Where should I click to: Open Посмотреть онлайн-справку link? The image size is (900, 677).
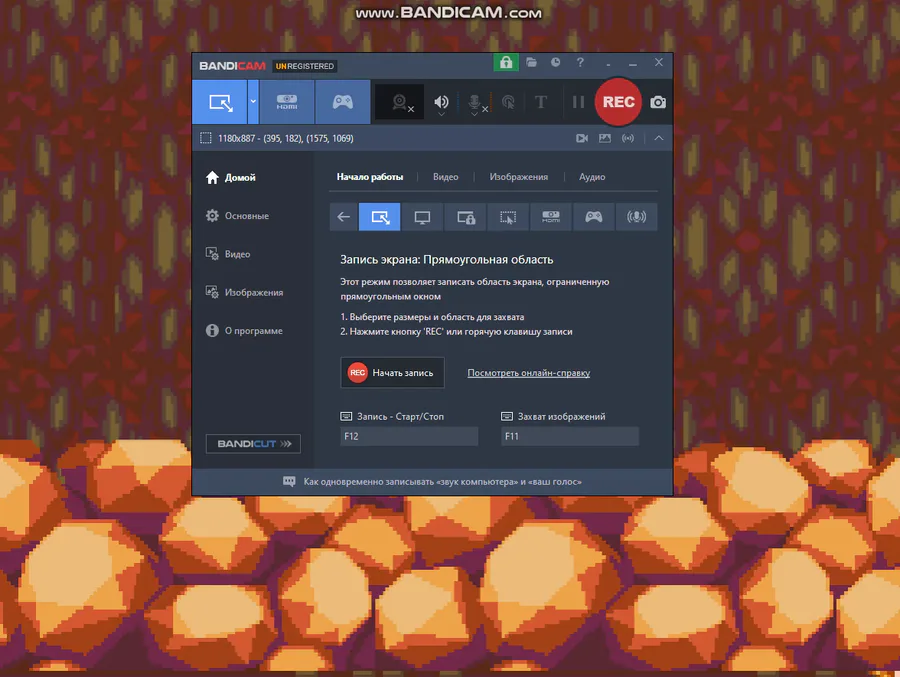pos(529,373)
